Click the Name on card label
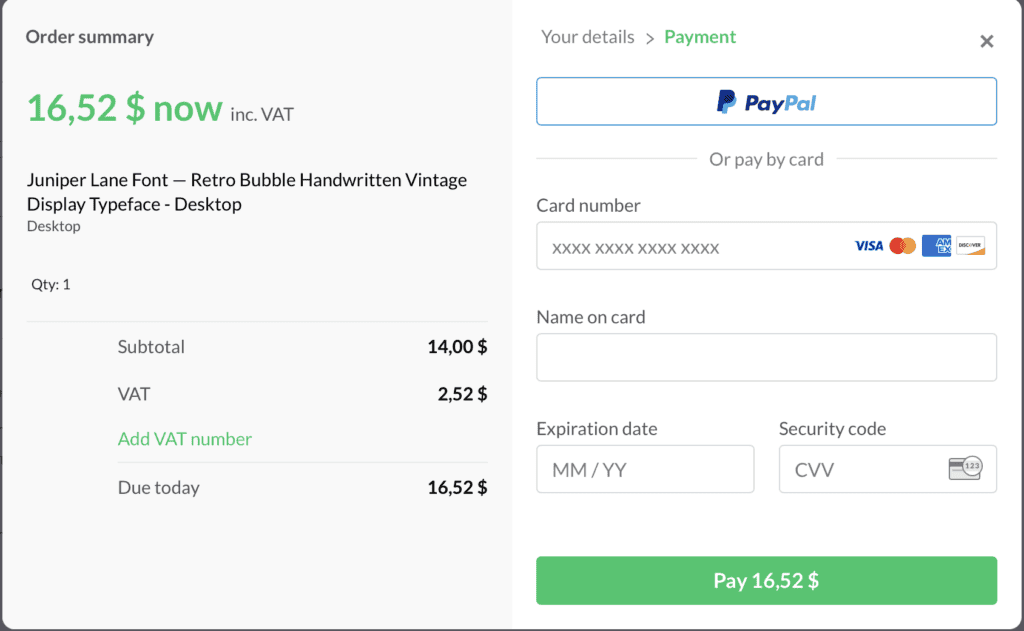This screenshot has width=1024, height=631. pyautogui.click(x=591, y=317)
